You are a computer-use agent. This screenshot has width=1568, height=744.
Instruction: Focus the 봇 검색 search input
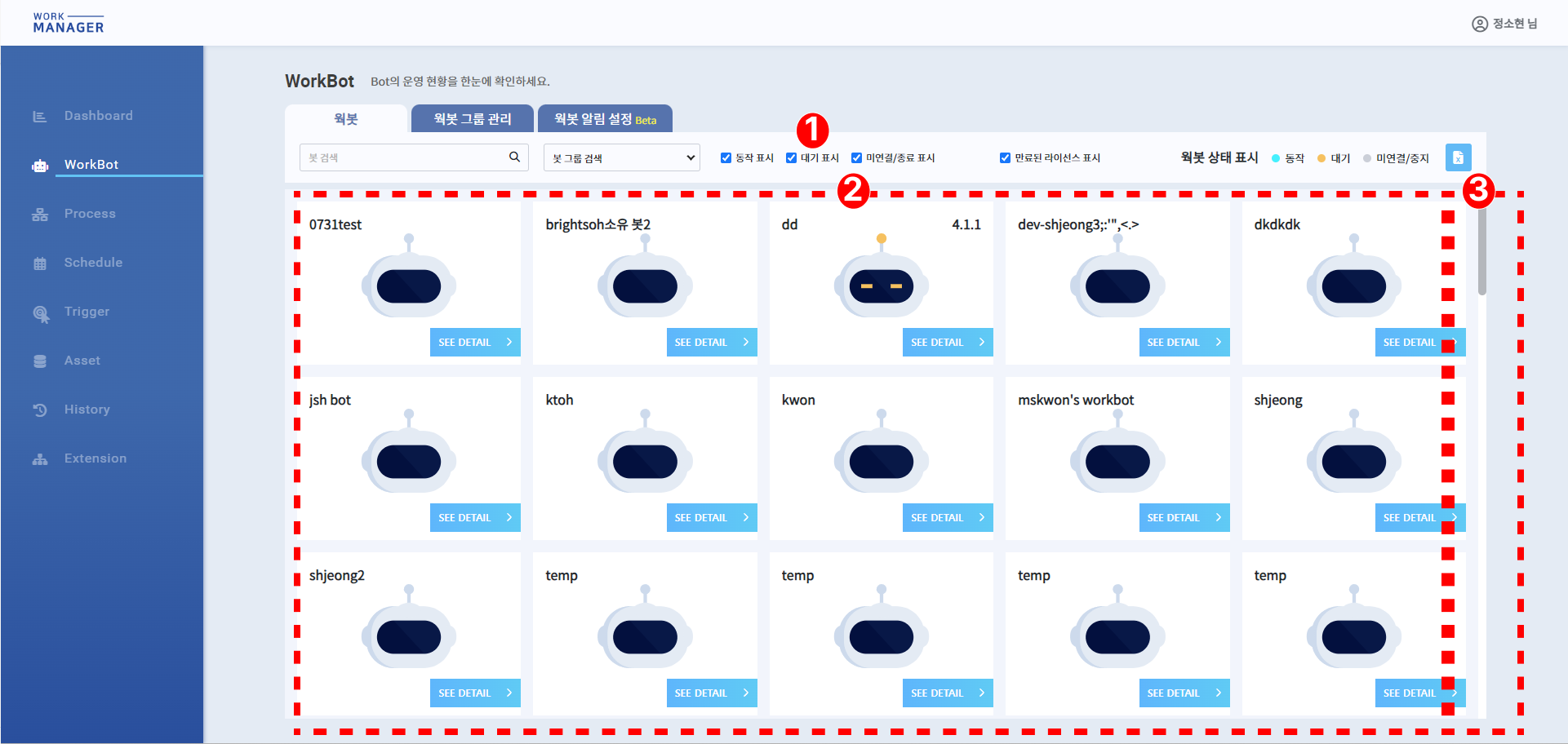point(414,157)
